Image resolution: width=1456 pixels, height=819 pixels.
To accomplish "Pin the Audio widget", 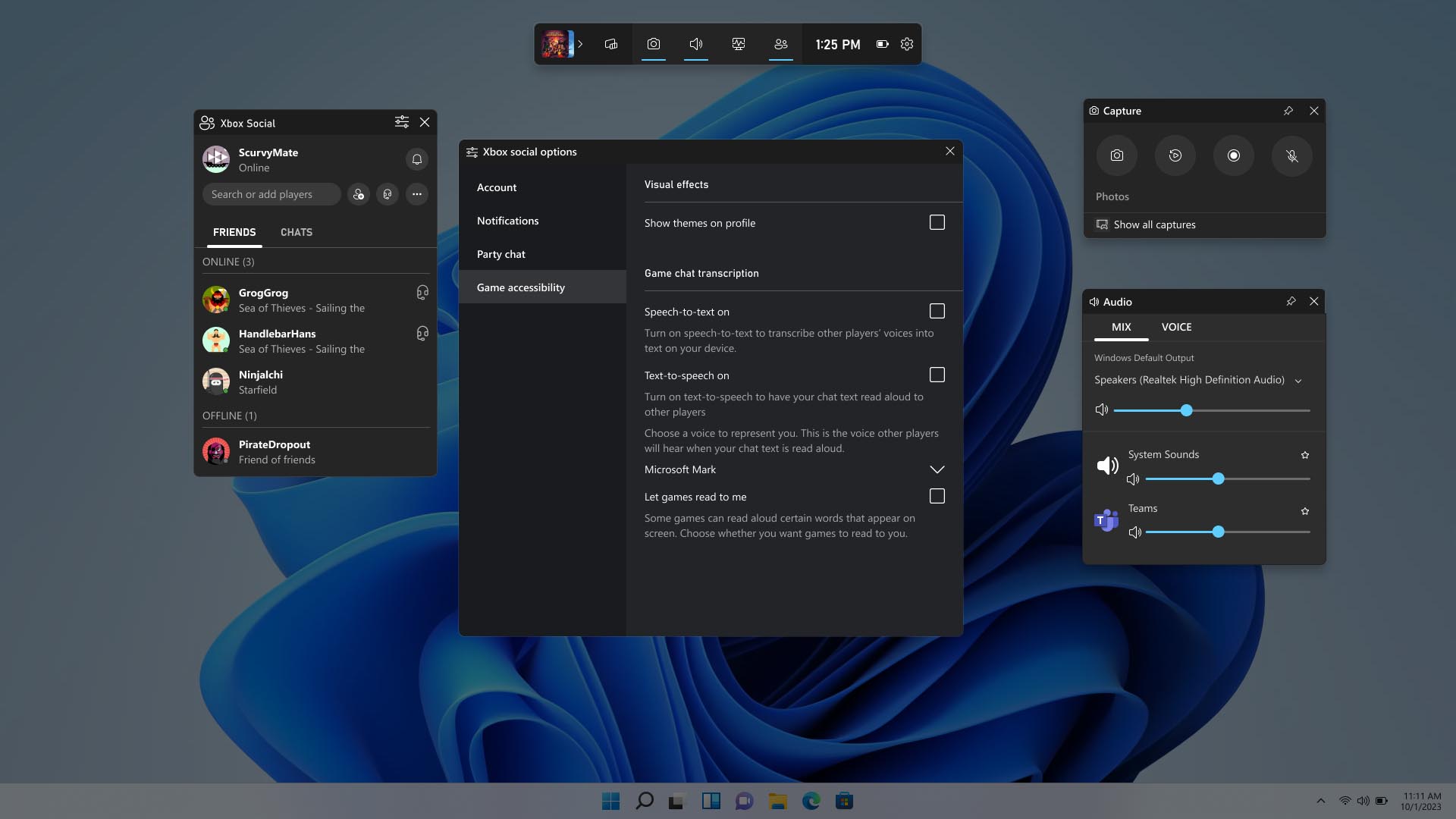I will click(x=1291, y=301).
